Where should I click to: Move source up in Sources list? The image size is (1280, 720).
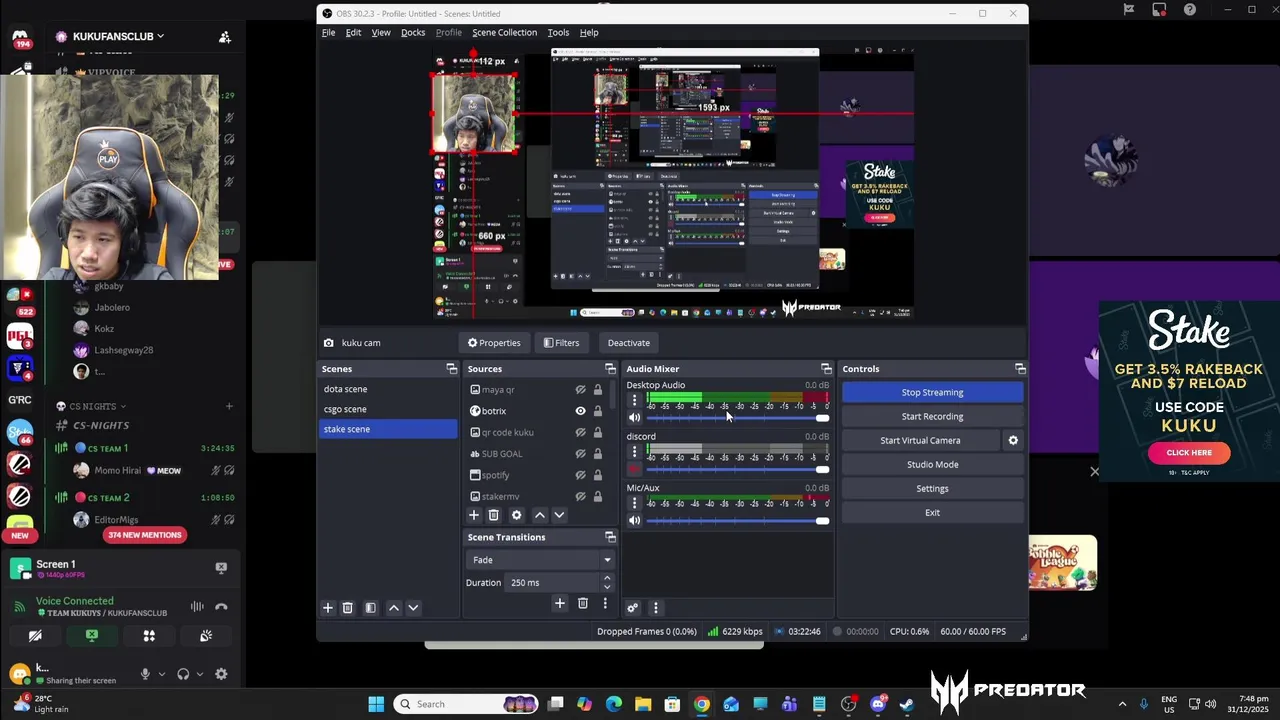pos(540,515)
